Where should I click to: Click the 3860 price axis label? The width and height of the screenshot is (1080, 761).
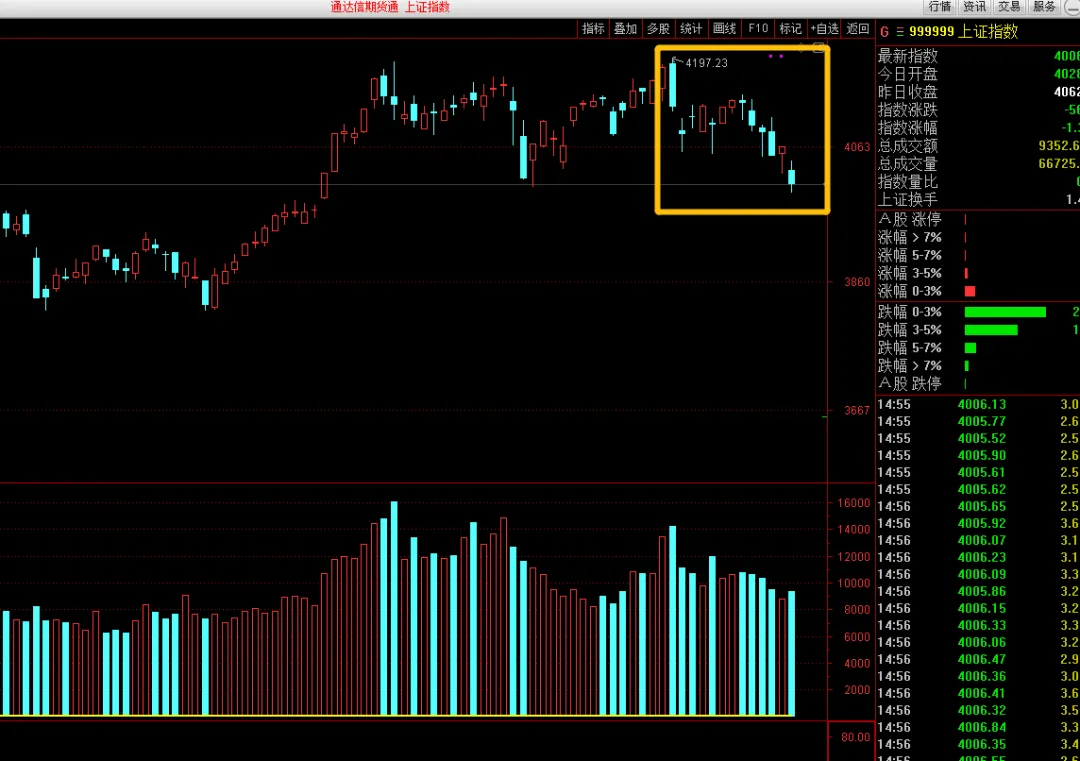[x=857, y=282]
